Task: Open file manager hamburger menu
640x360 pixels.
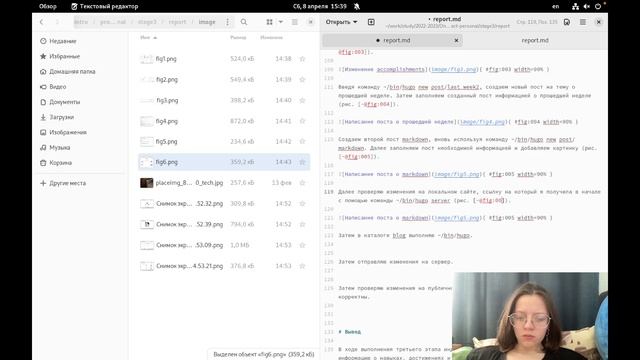Action: pos(295,22)
